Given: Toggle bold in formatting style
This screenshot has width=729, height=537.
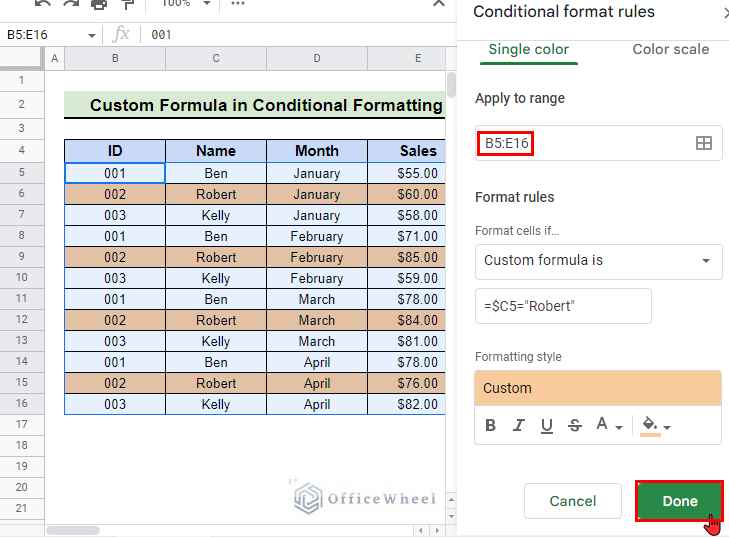Looking at the screenshot, I should [x=490, y=425].
